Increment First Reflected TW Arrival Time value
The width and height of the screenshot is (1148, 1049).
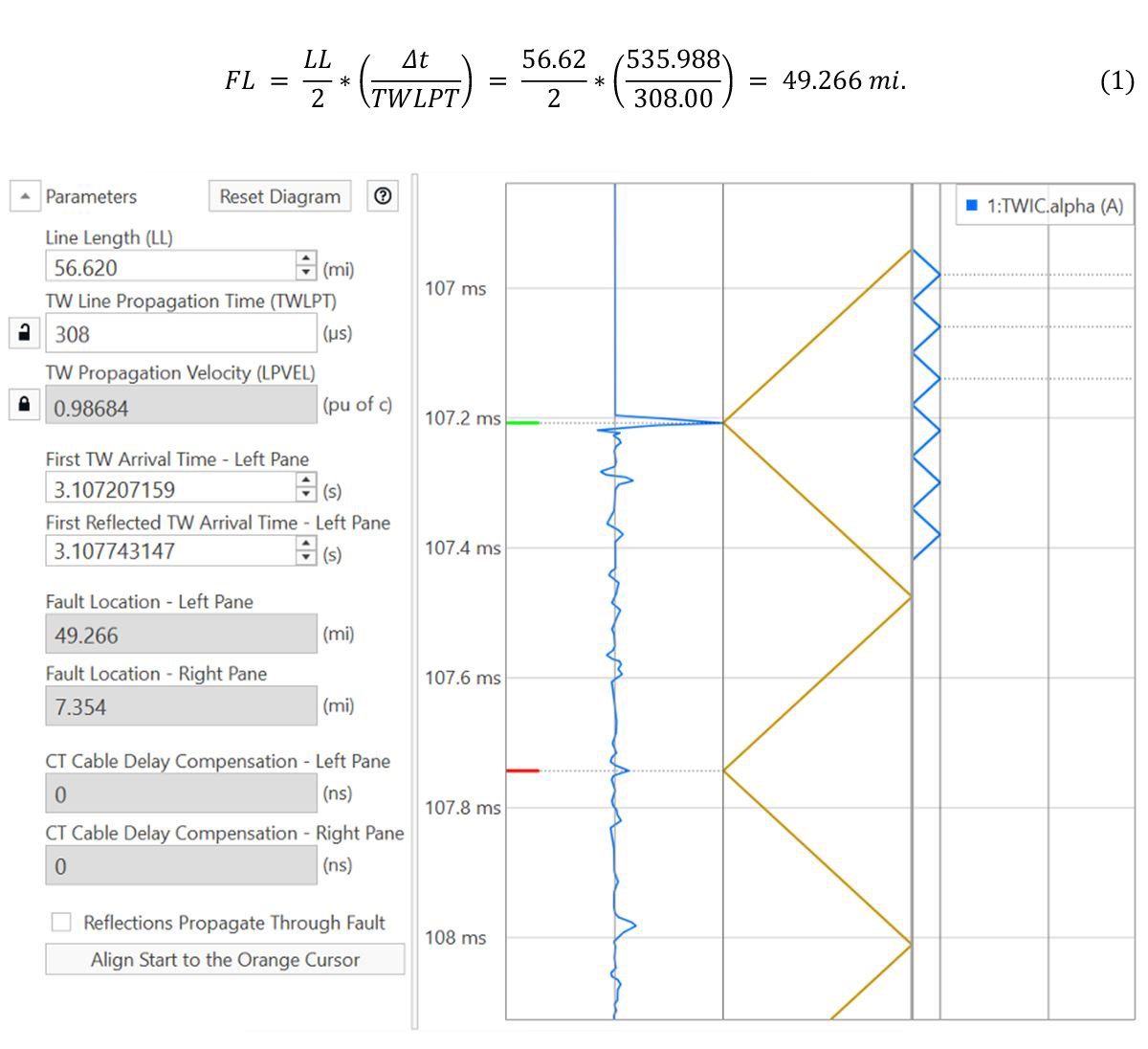coord(305,546)
